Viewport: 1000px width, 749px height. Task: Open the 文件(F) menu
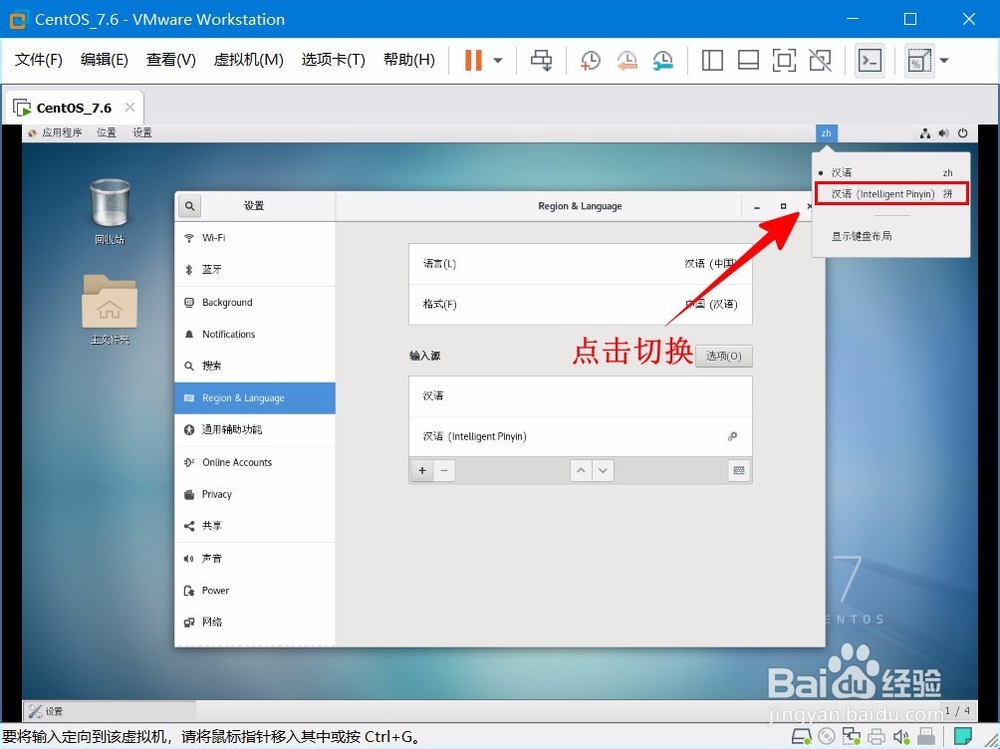coord(38,60)
